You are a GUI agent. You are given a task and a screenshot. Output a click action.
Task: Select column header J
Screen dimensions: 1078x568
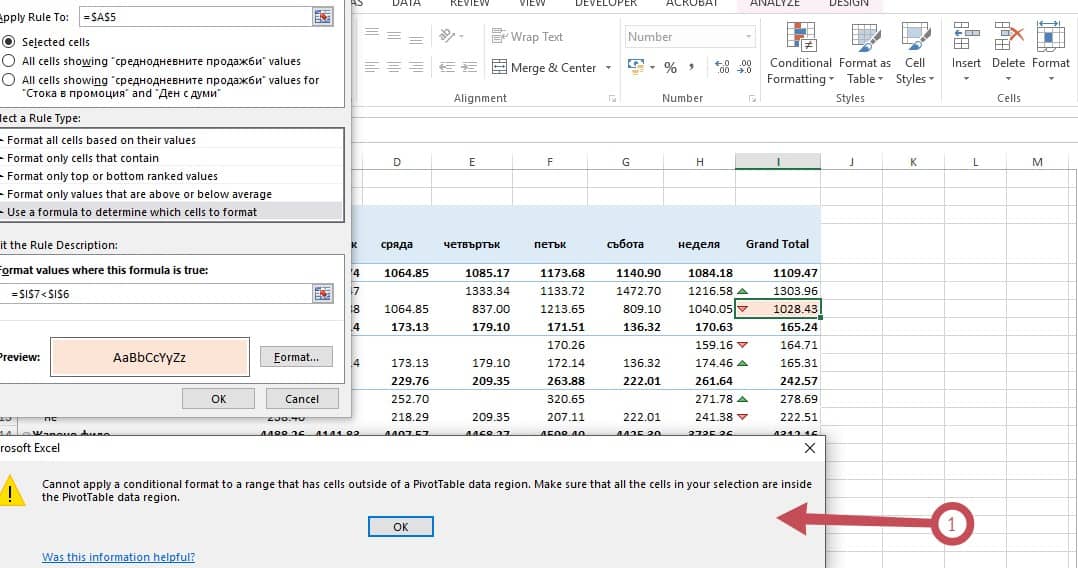click(851, 162)
